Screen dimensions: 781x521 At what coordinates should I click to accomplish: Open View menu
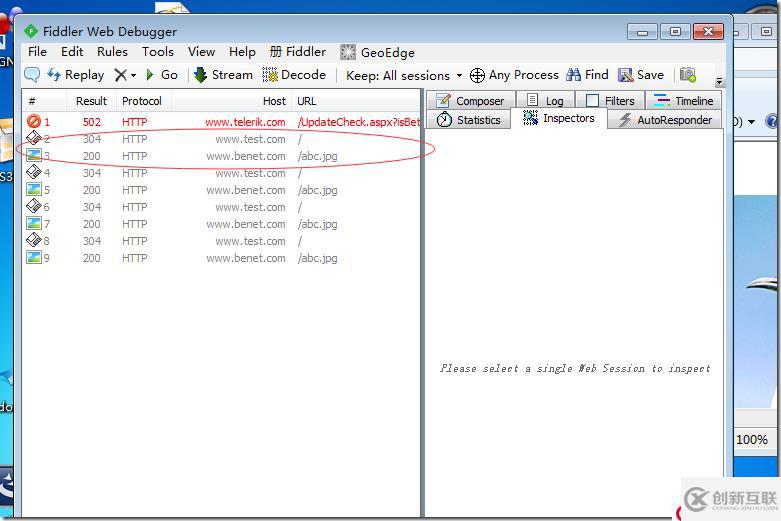[201, 52]
